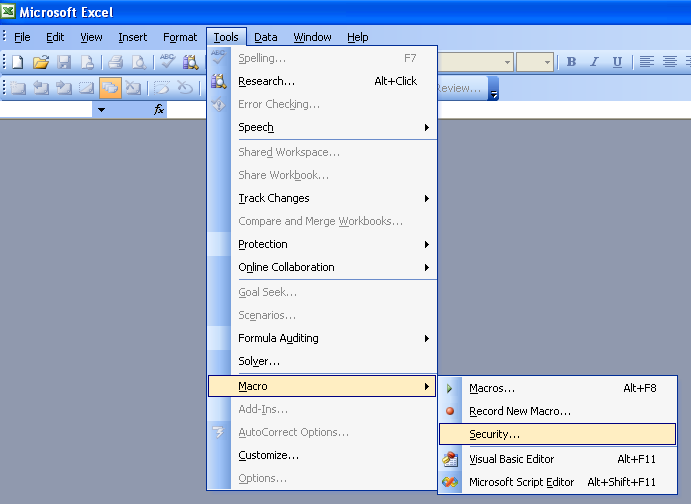This screenshot has height=504, width=691.
Task: Open the View menu
Action: point(91,37)
